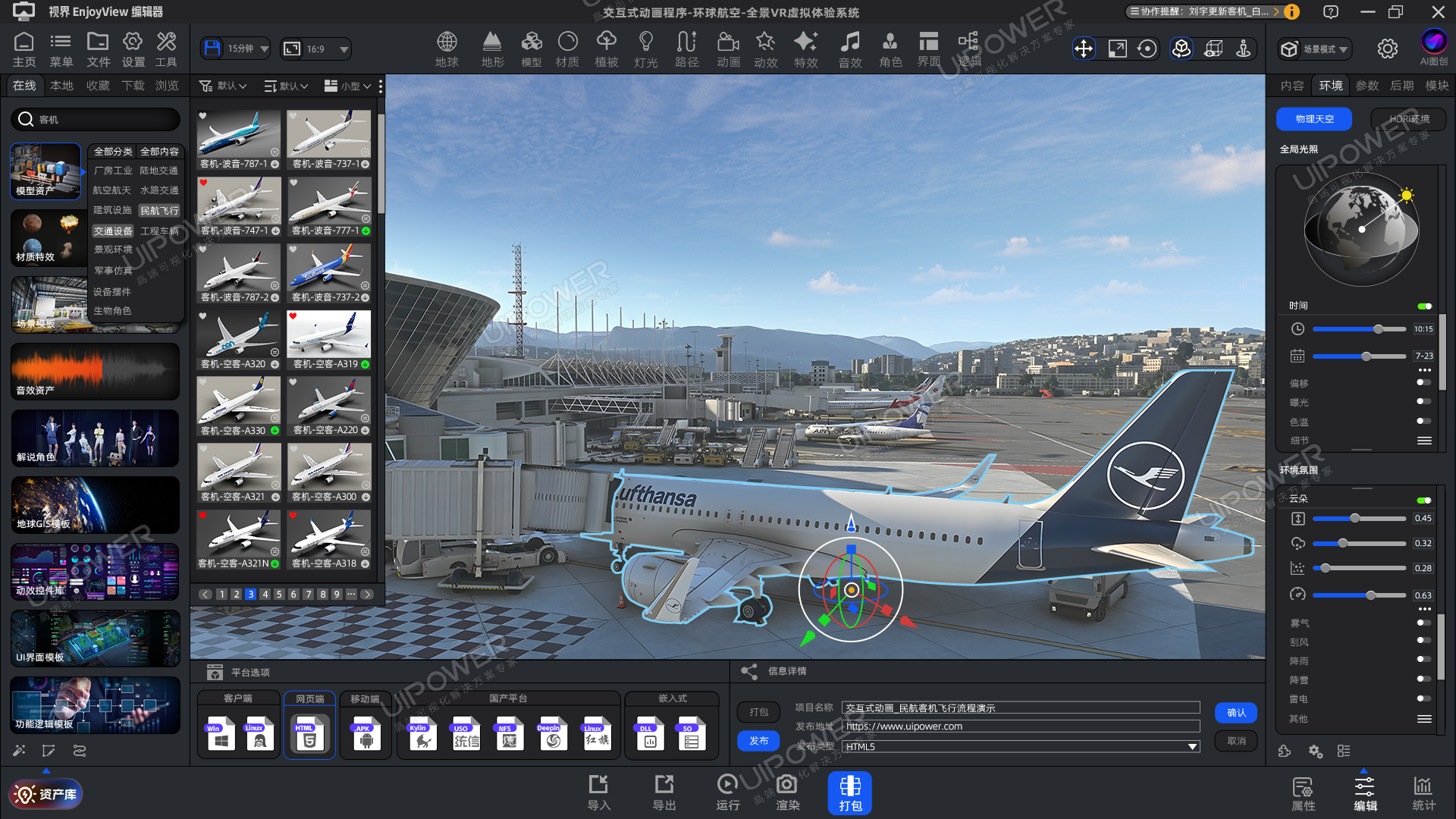Click the asset search field
The height and width of the screenshot is (819, 1456).
[x=96, y=119]
